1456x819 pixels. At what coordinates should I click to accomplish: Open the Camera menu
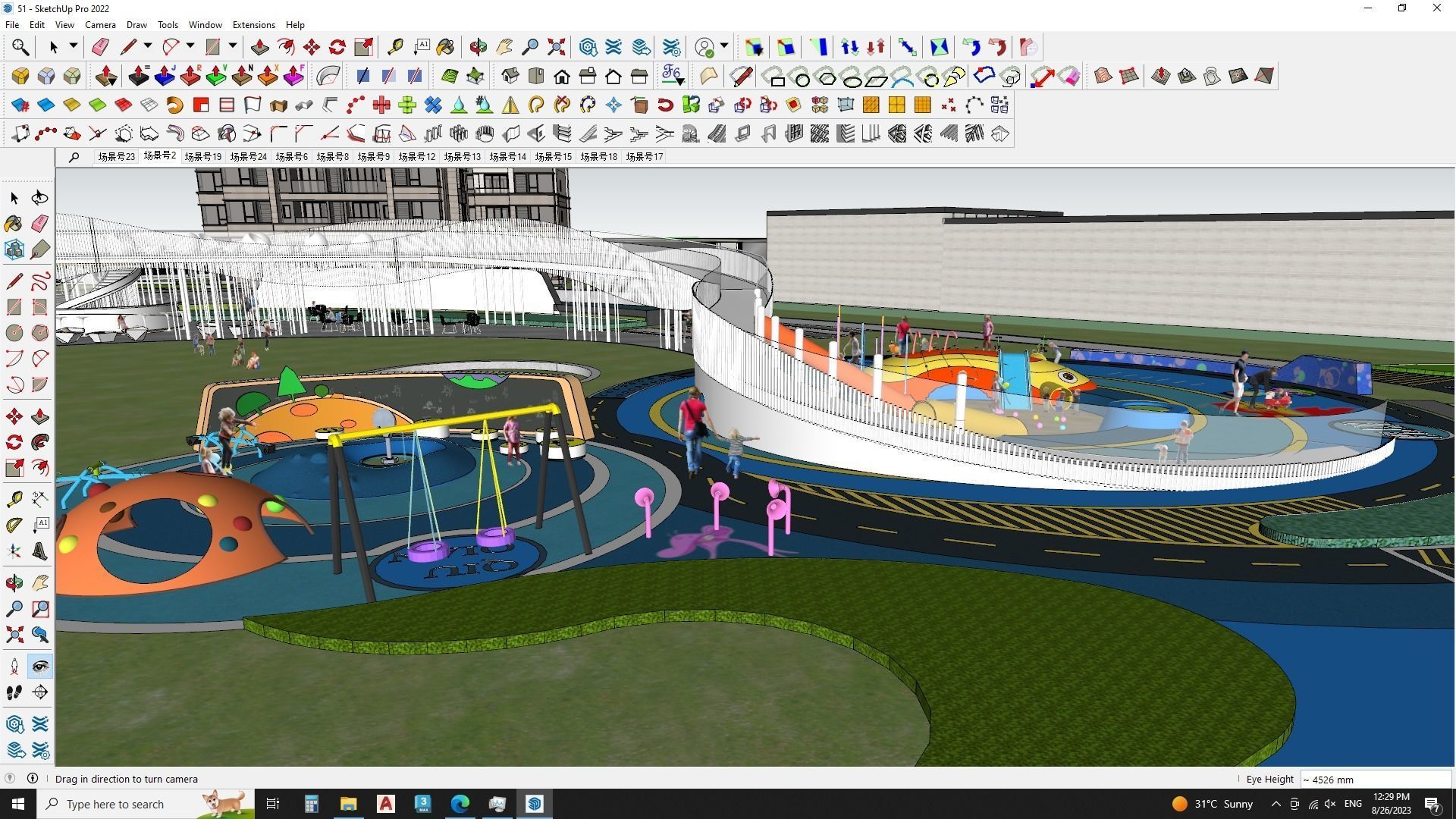click(x=100, y=25)
